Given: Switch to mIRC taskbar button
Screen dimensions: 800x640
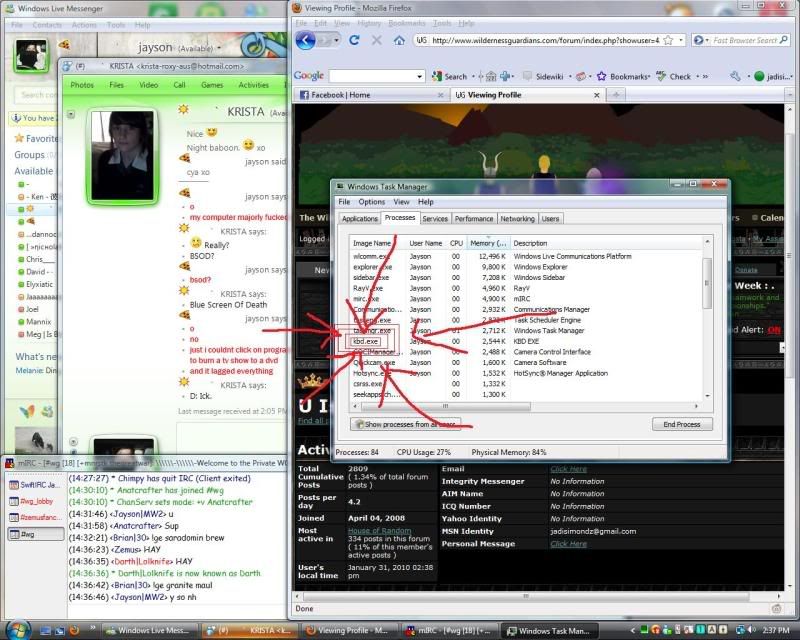Looking at the screenshot, I should (x=448, y=631).
